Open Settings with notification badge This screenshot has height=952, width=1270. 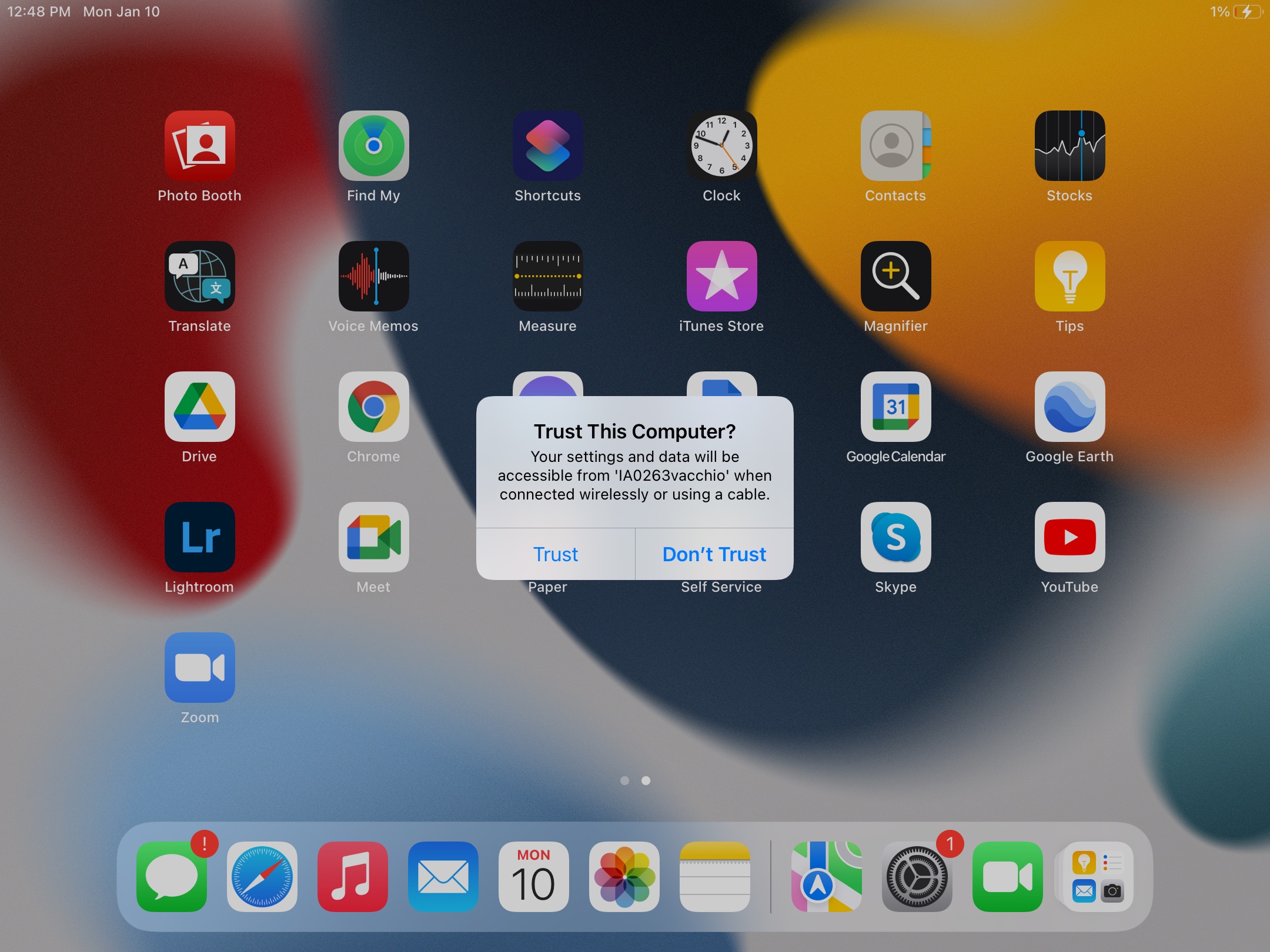[917, 877]
